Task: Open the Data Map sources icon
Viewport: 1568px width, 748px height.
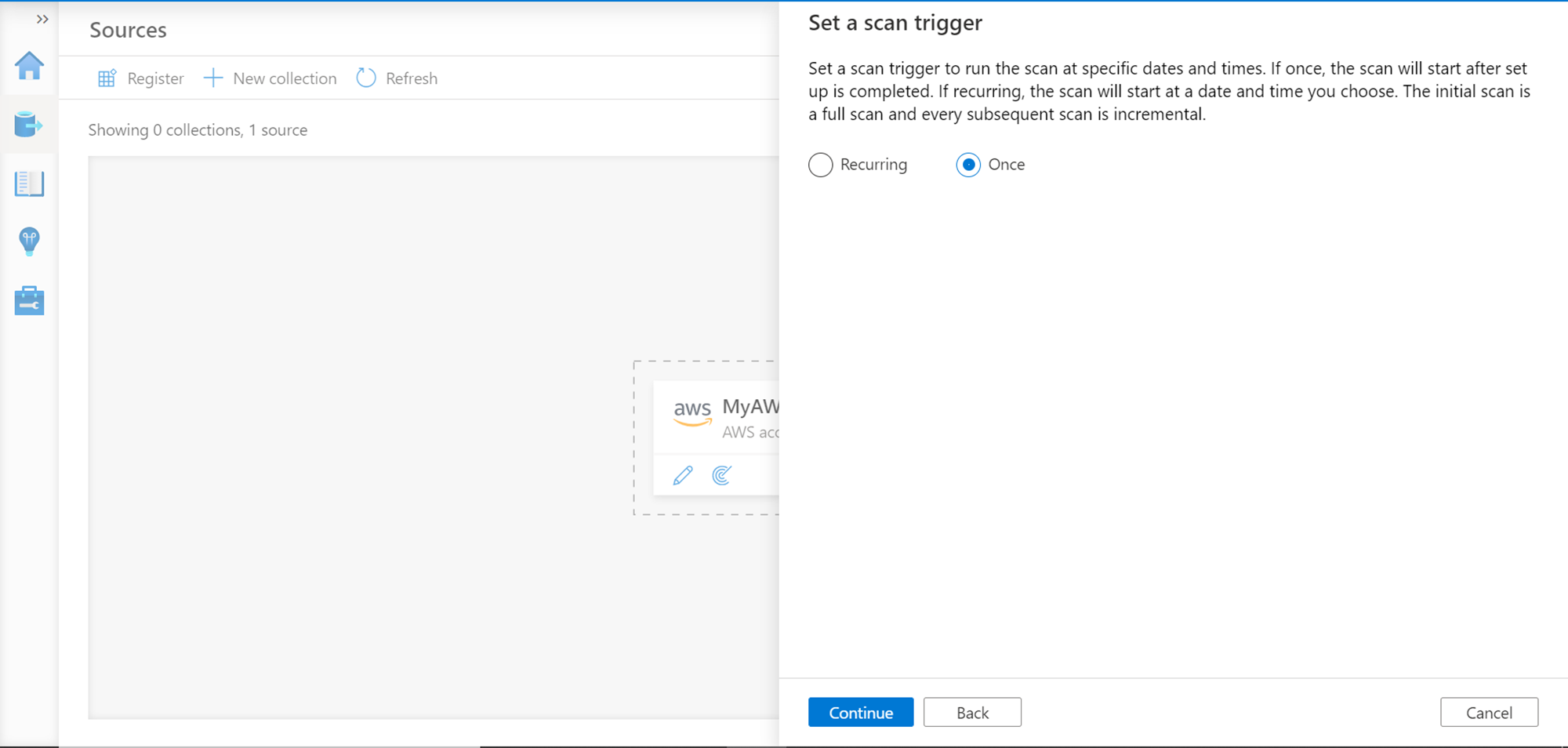Action: tap(29, 125)
